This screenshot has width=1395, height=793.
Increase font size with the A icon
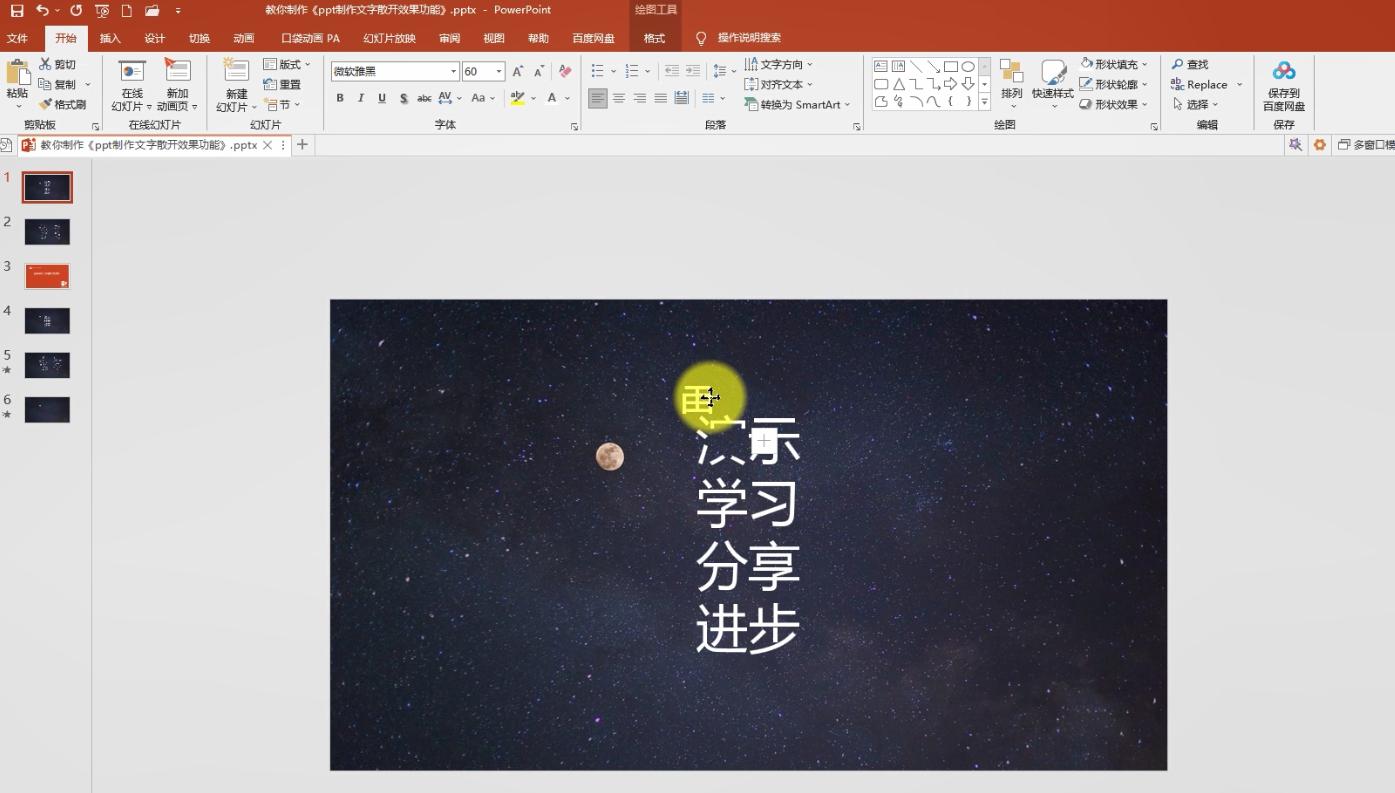[x=516, y=71]
